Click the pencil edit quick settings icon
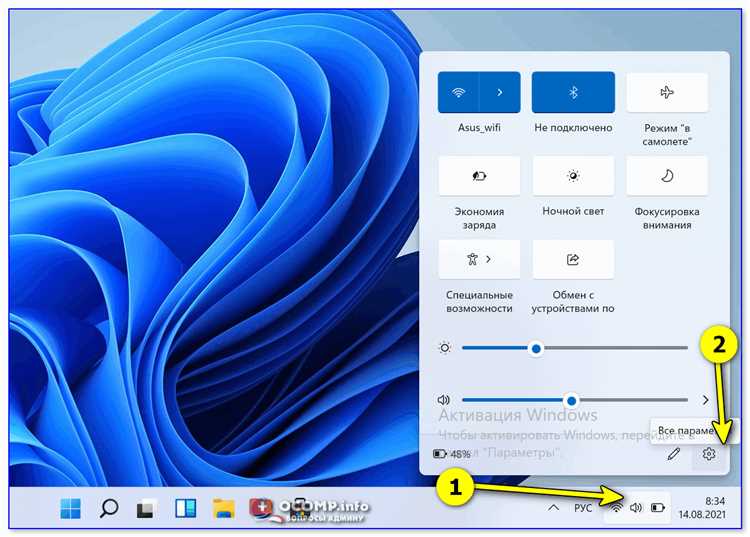Screen dimensions: 750x537 point(673,453)
